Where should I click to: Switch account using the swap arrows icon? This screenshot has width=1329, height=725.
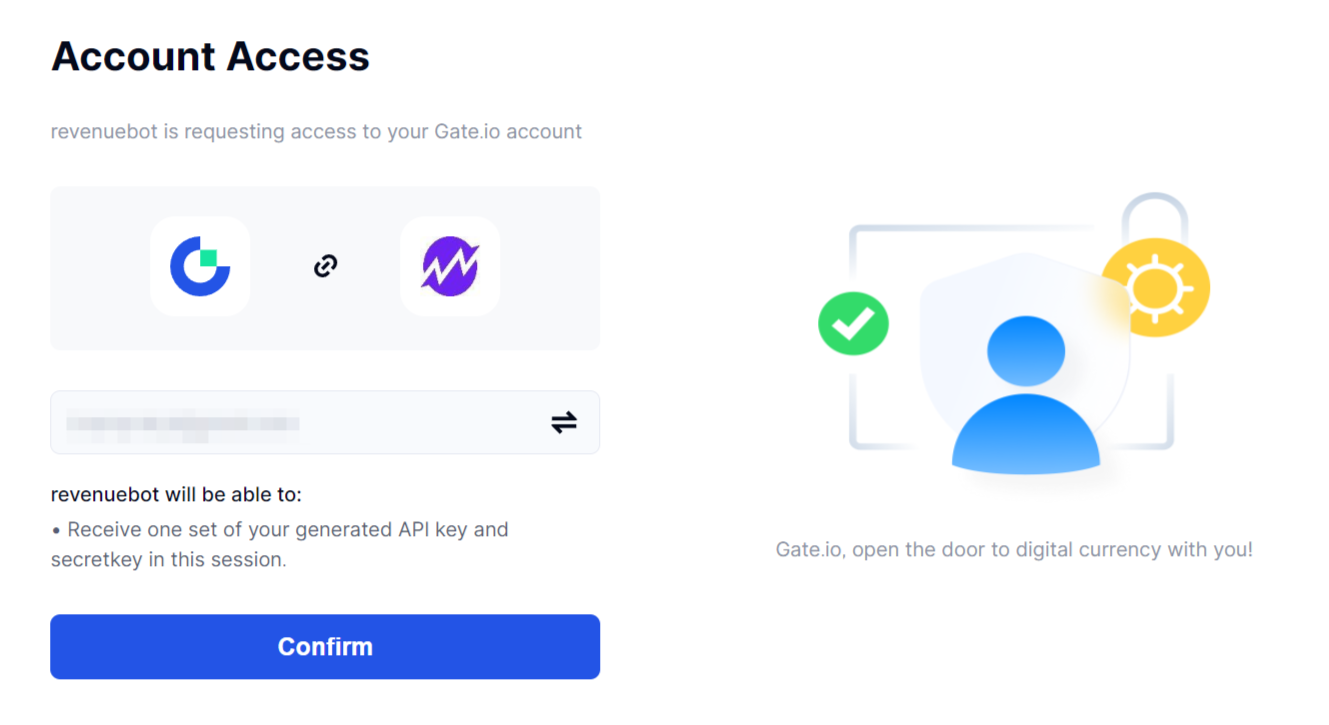click(564, 423)
